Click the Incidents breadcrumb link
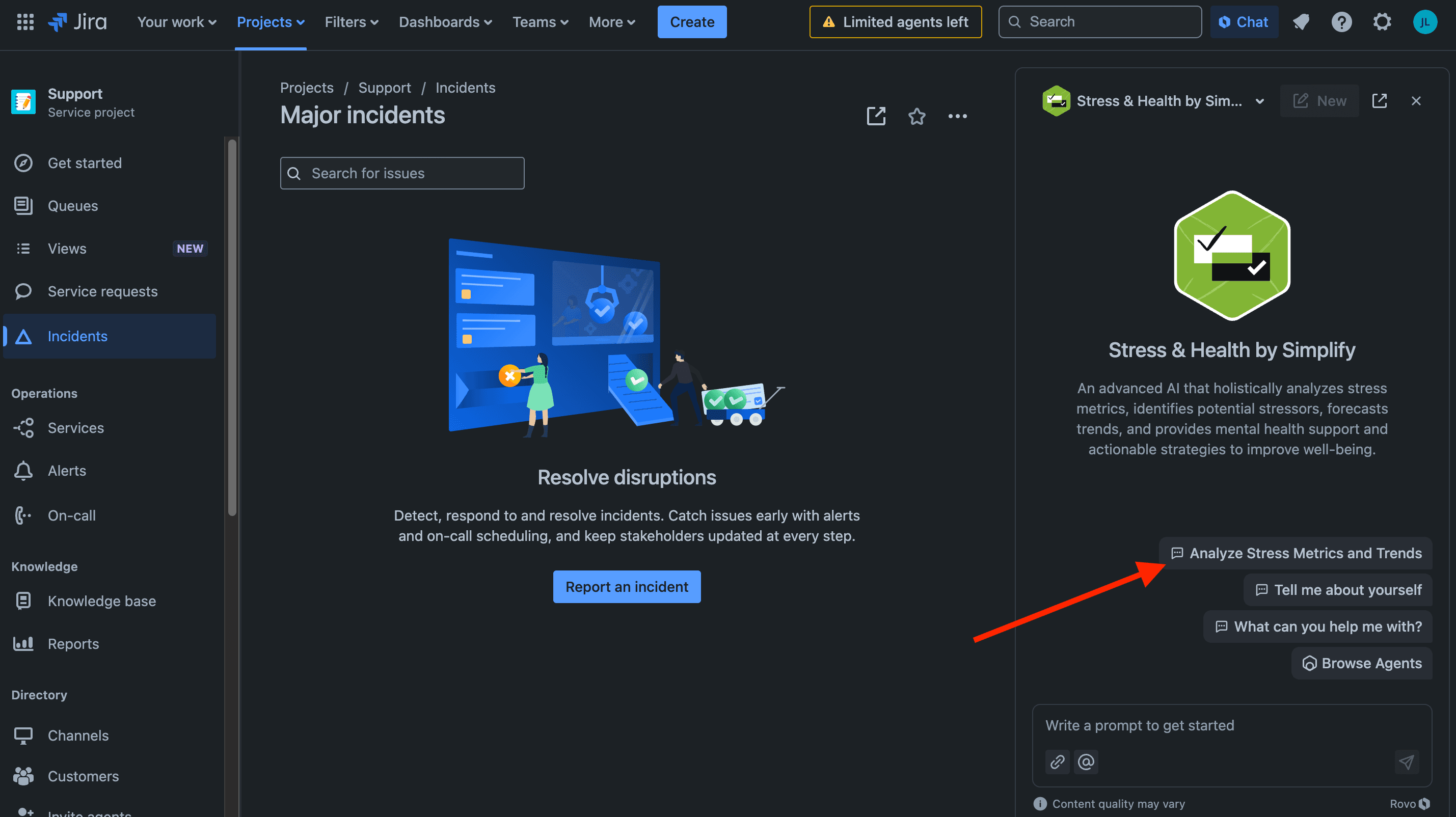The image size is (1456, 817). 465,88
